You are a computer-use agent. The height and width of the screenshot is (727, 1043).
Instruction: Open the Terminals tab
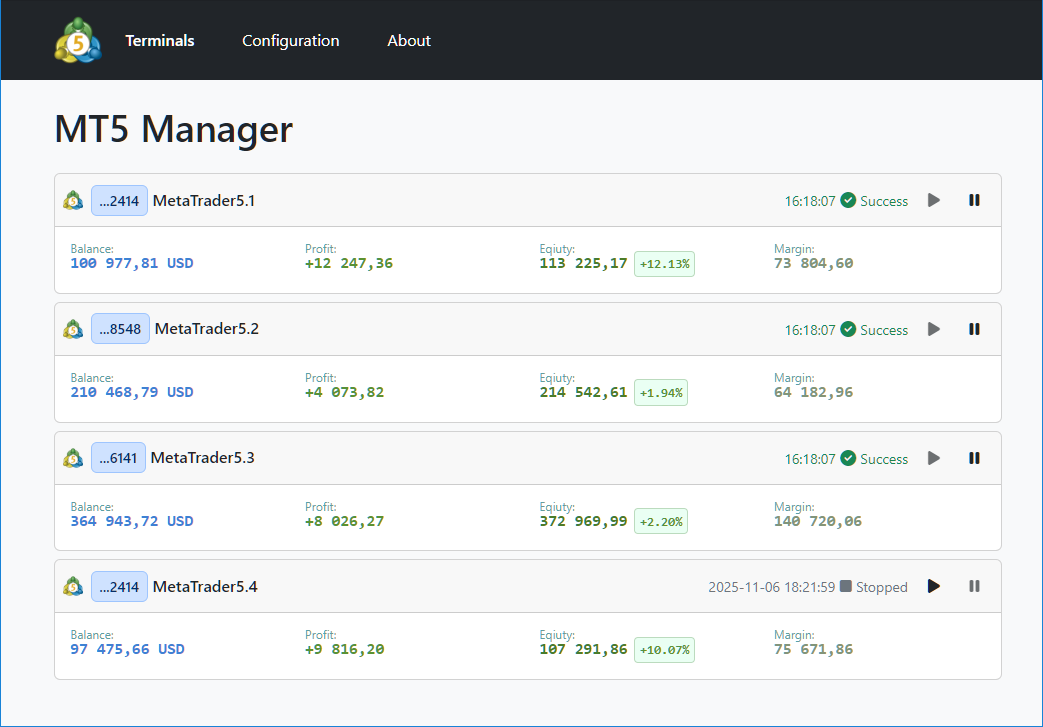tap(160, 41)
